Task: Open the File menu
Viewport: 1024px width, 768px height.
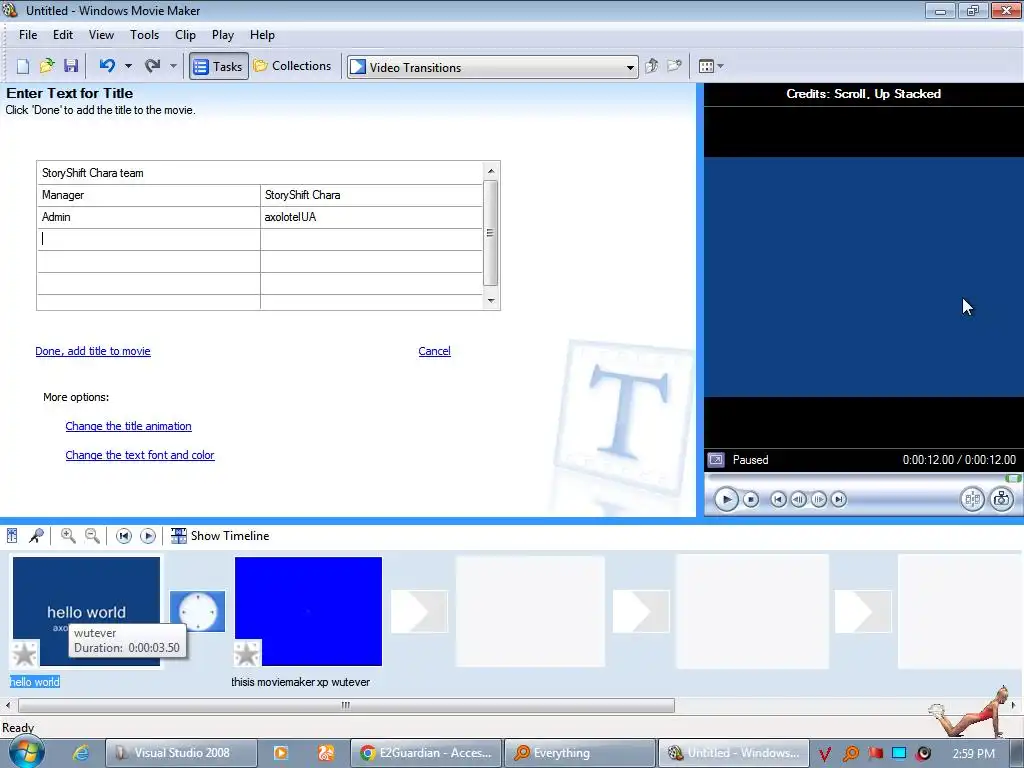Action: pyautogui.click(x=28, y=35)
